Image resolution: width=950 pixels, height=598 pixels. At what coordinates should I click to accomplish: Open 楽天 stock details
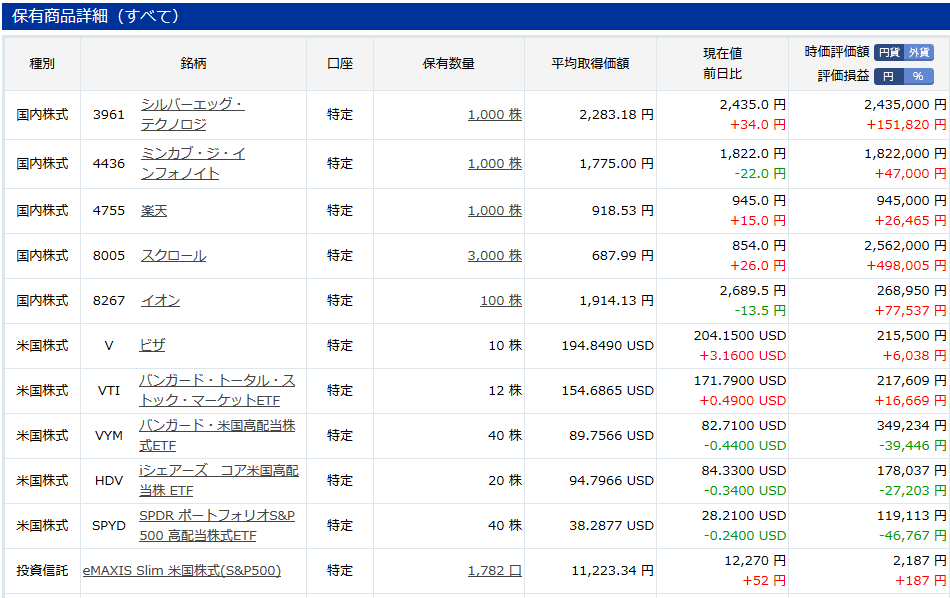pyautogui.click(x=154, y=210)
